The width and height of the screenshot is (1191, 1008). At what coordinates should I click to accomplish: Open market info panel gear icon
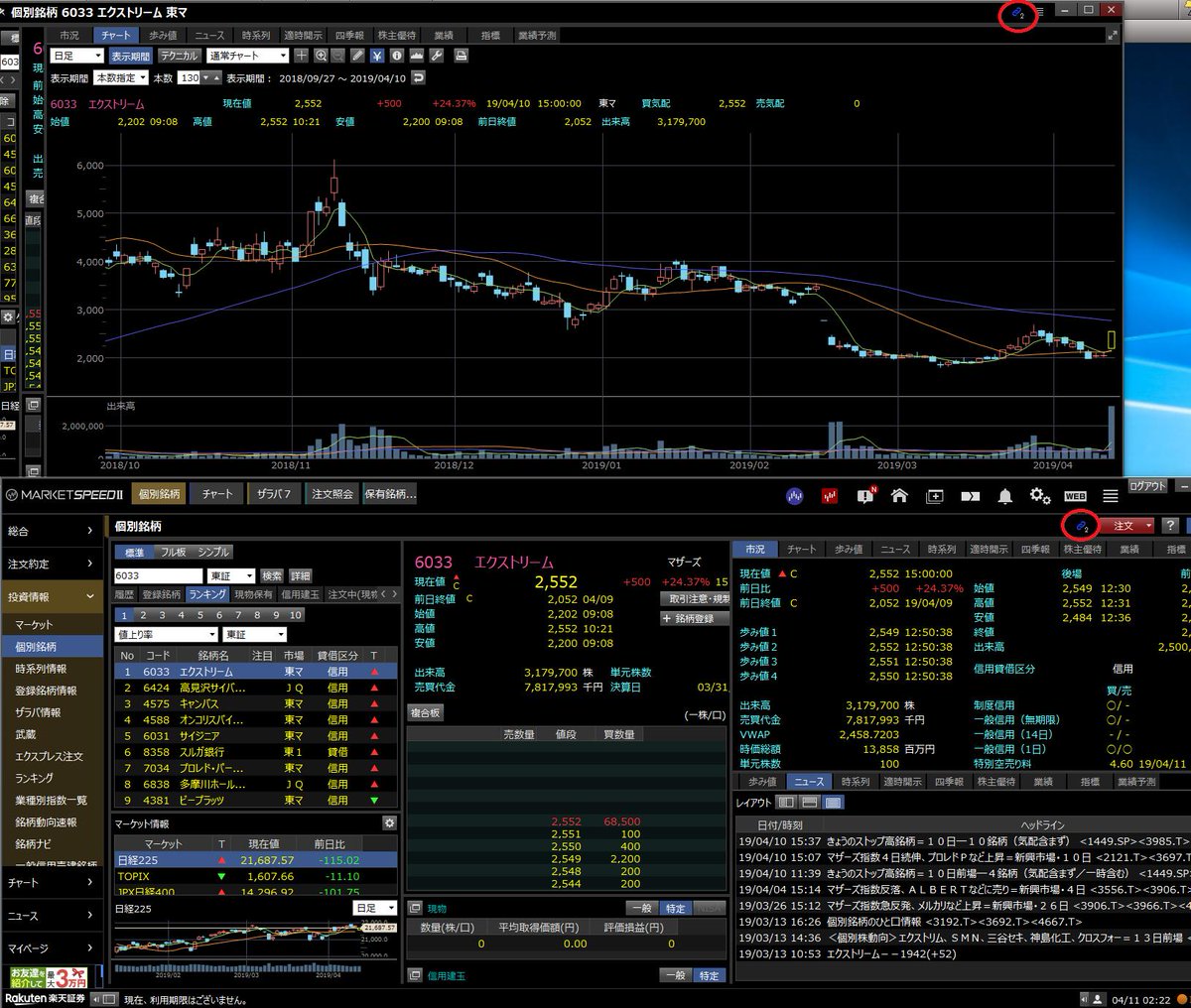(389, 823)
